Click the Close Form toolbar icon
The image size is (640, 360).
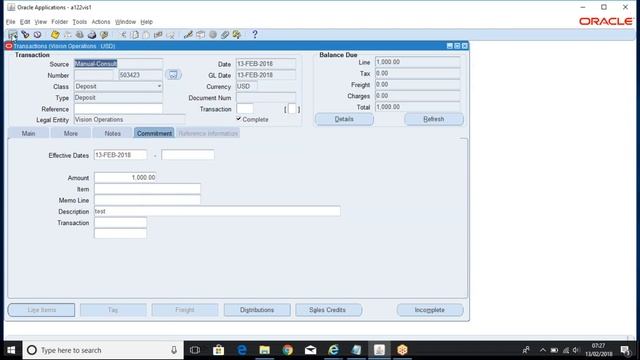[104, 35]
